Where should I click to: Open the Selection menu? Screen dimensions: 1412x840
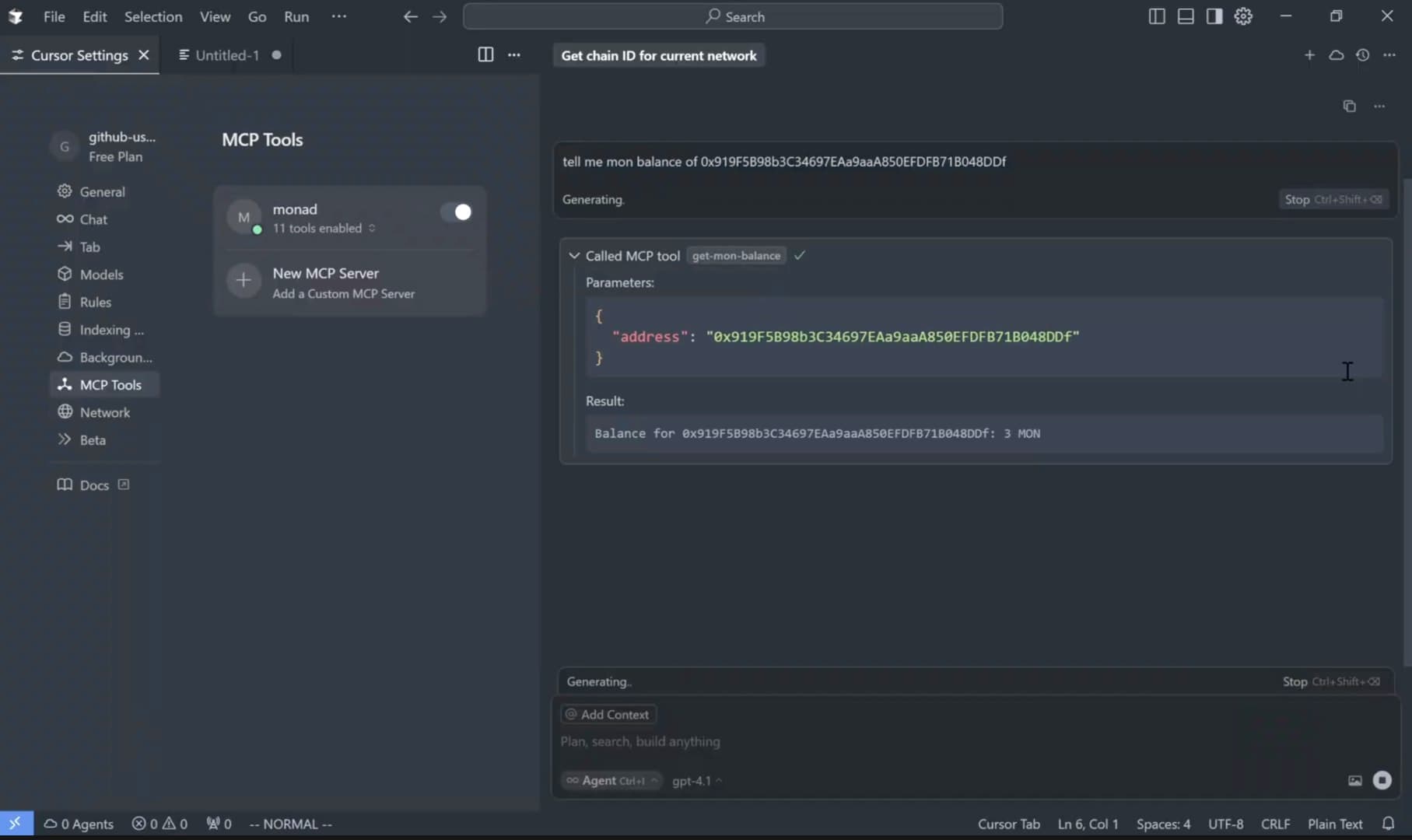click(153, 16)
